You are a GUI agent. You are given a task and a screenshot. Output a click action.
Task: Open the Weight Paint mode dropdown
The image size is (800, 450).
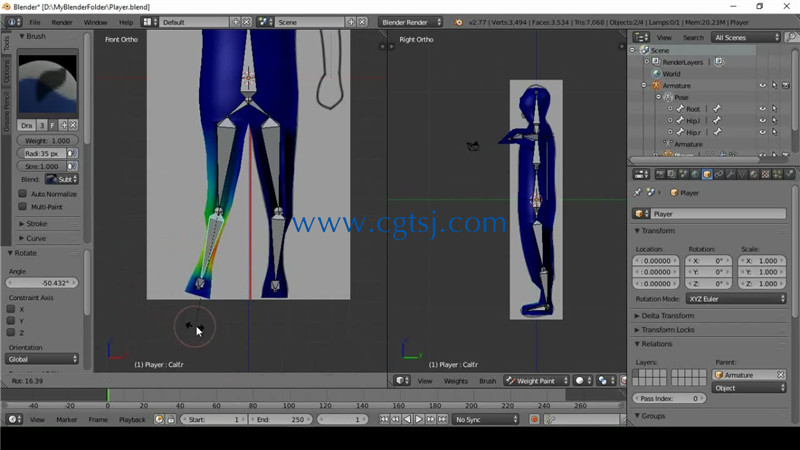coord(536,381)
